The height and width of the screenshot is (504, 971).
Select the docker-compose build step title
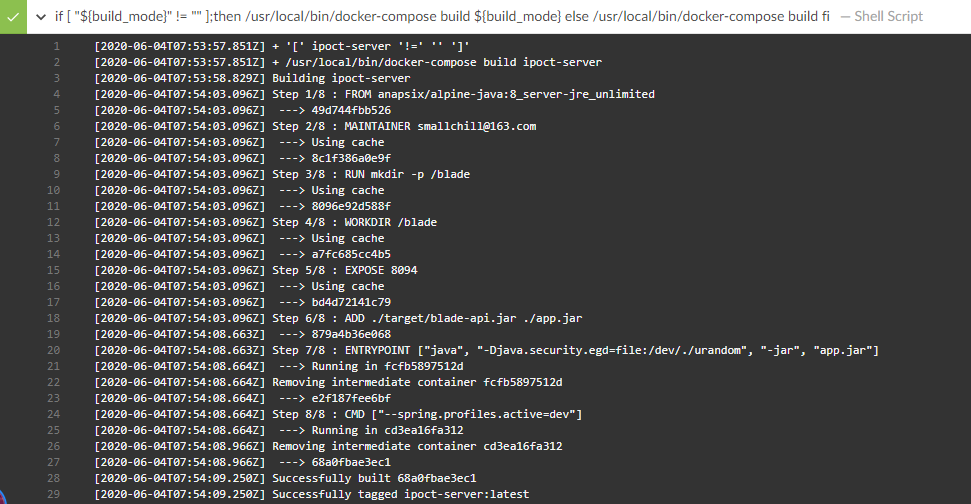click(442, 16)
